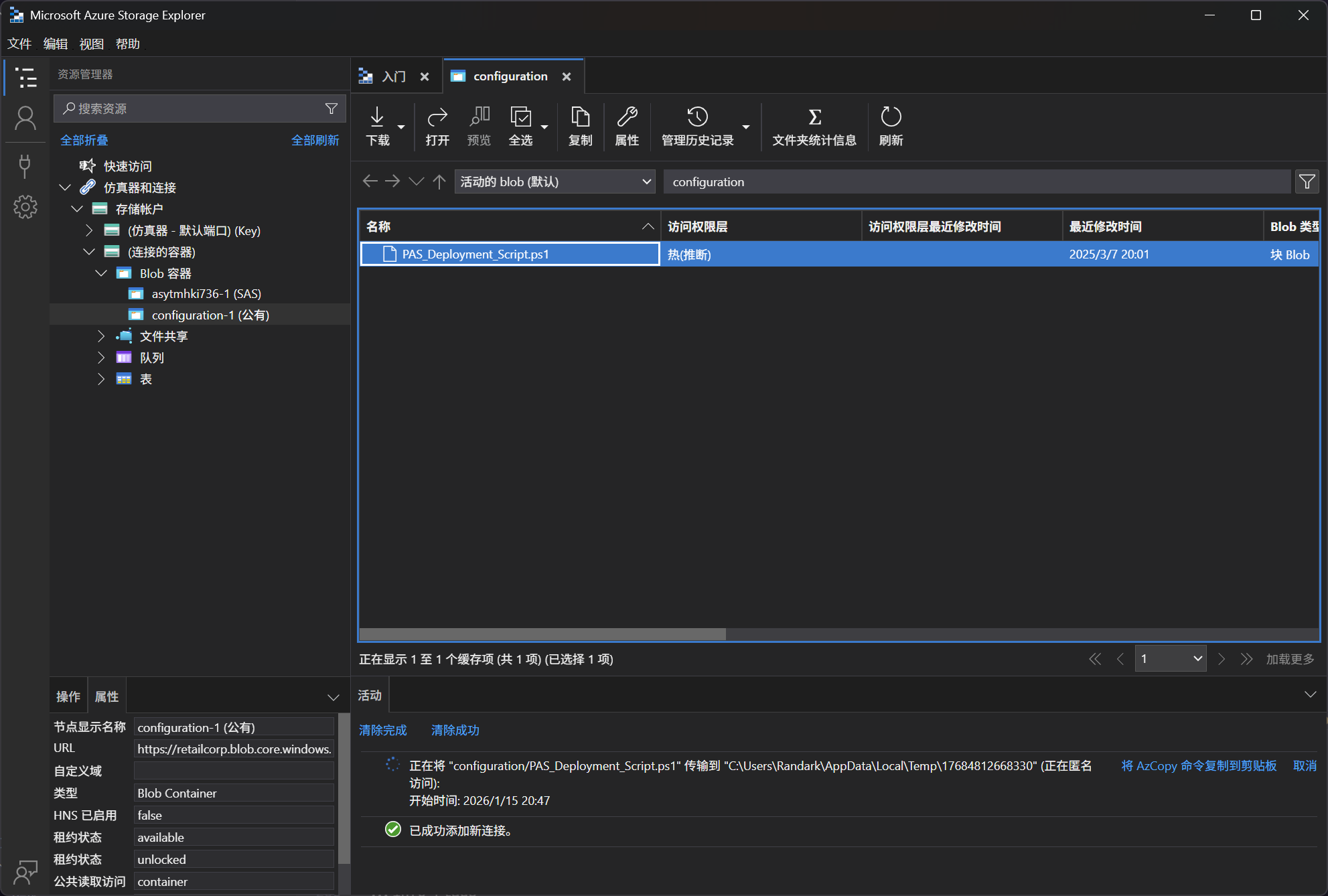Click Manage History (管理历史记录) icon
Screen dimensions: 1328x896
pyautogui.click(x=697, y=118)
